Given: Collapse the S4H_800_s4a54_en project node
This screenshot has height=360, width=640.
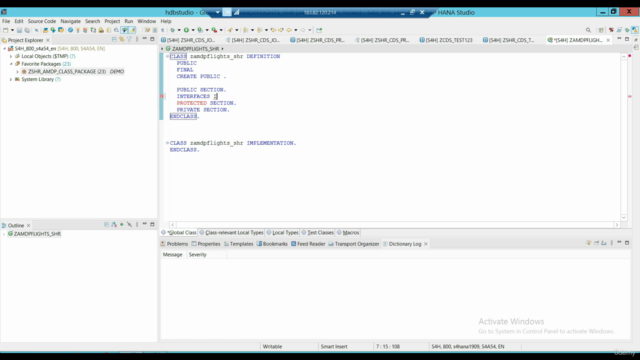Looking at the screenshot, I should tap(4, 49).
